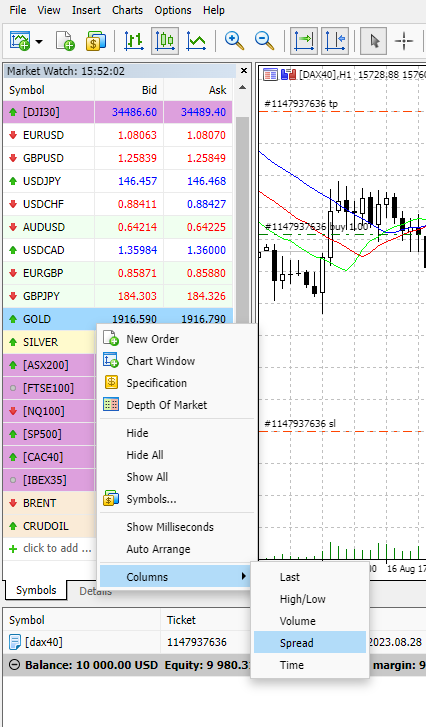426x727 pixels.
Task: Collapse the Balance row minus icon
Action: (x=14, y=665)
